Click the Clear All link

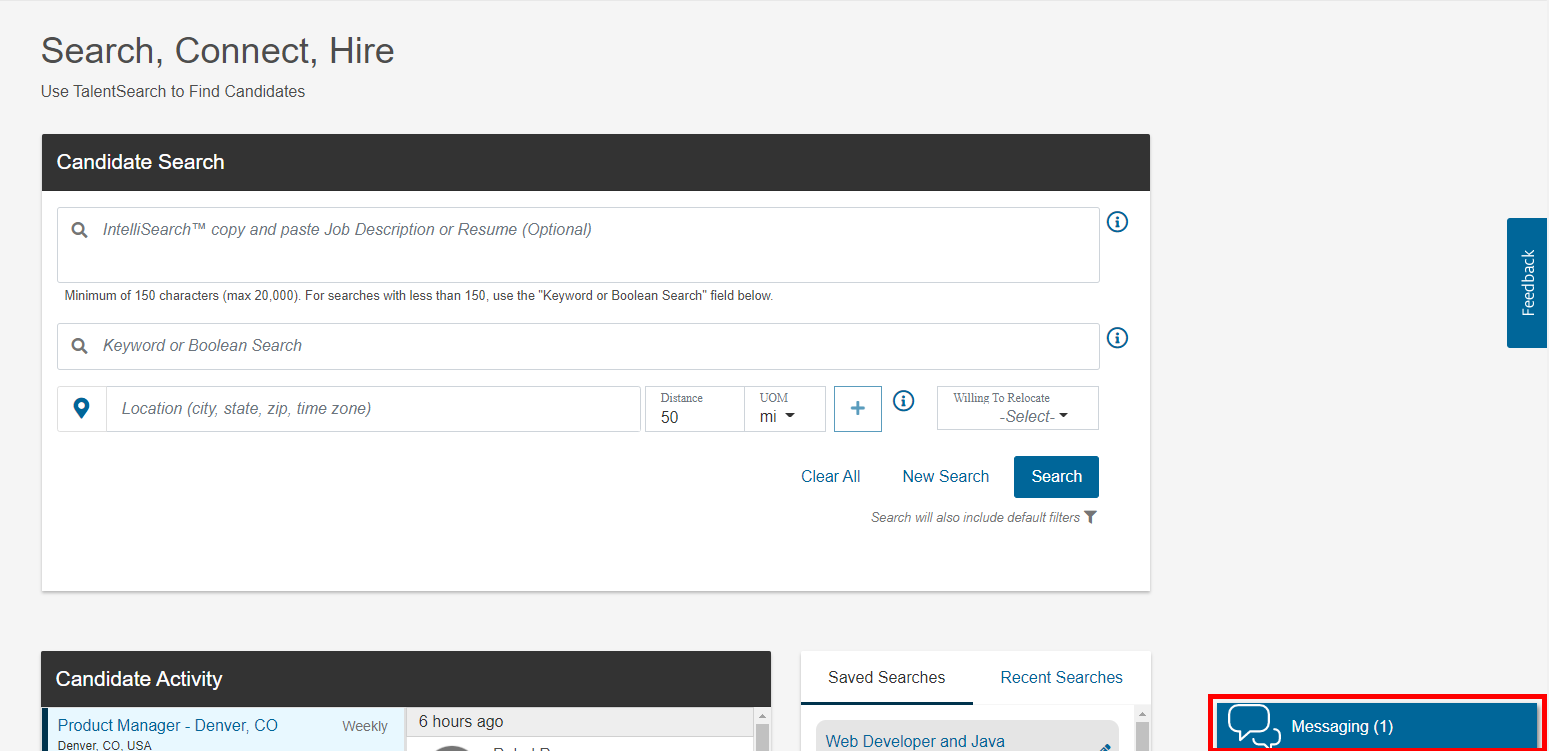click(830, 477)
